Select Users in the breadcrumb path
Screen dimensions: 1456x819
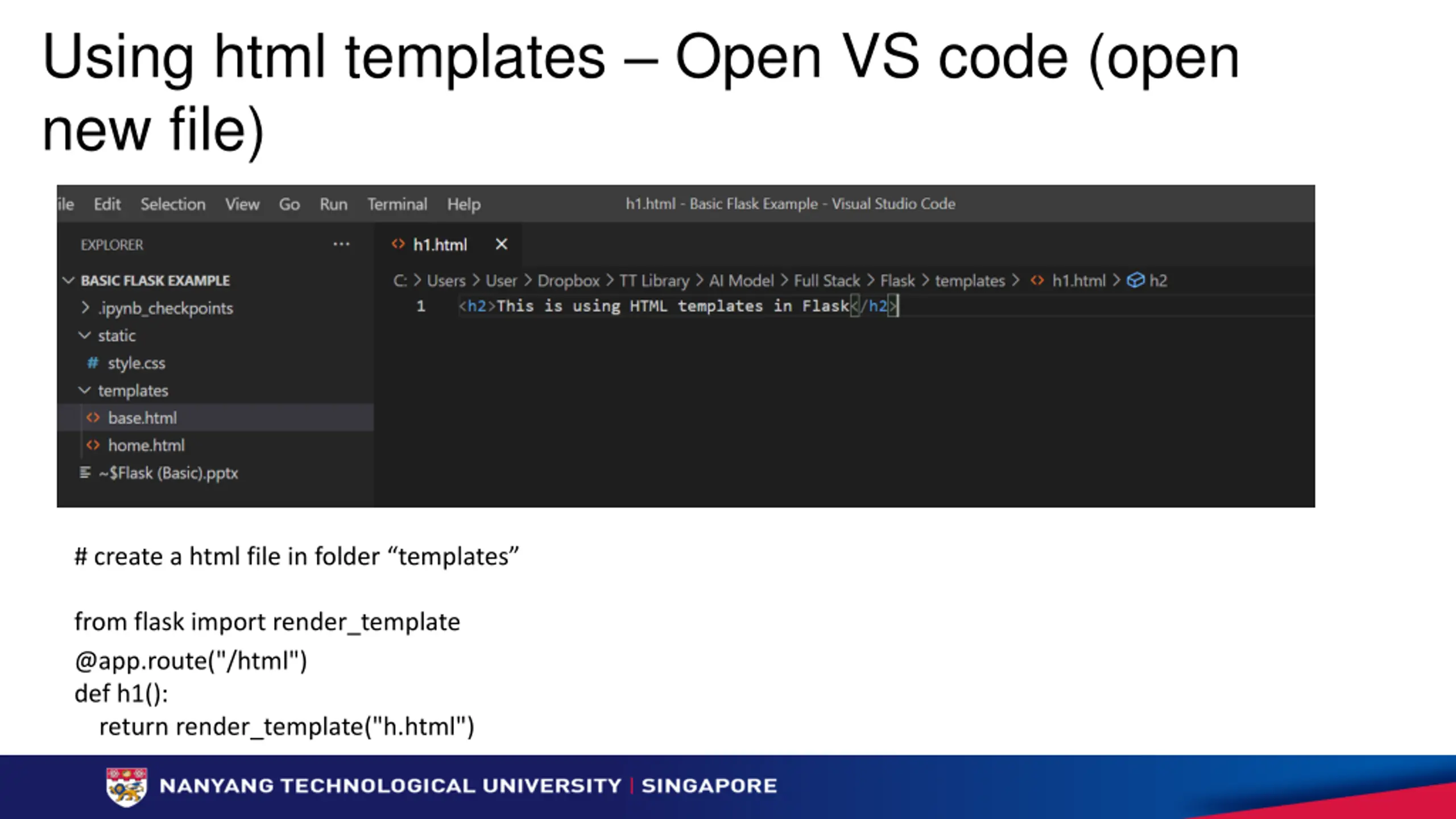pyautogui.click(x=446, y=280)
